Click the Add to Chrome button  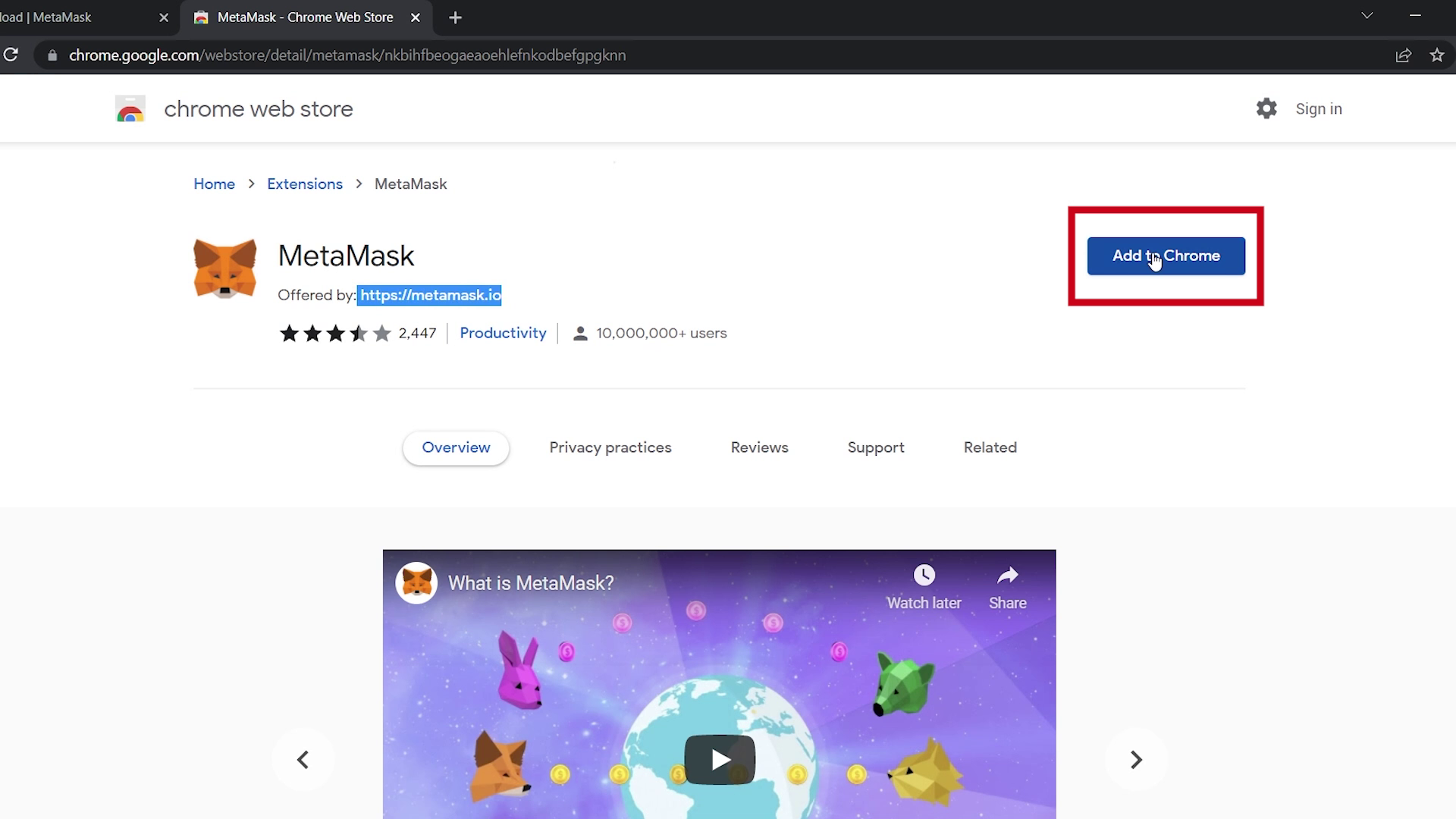(1166, 256)
